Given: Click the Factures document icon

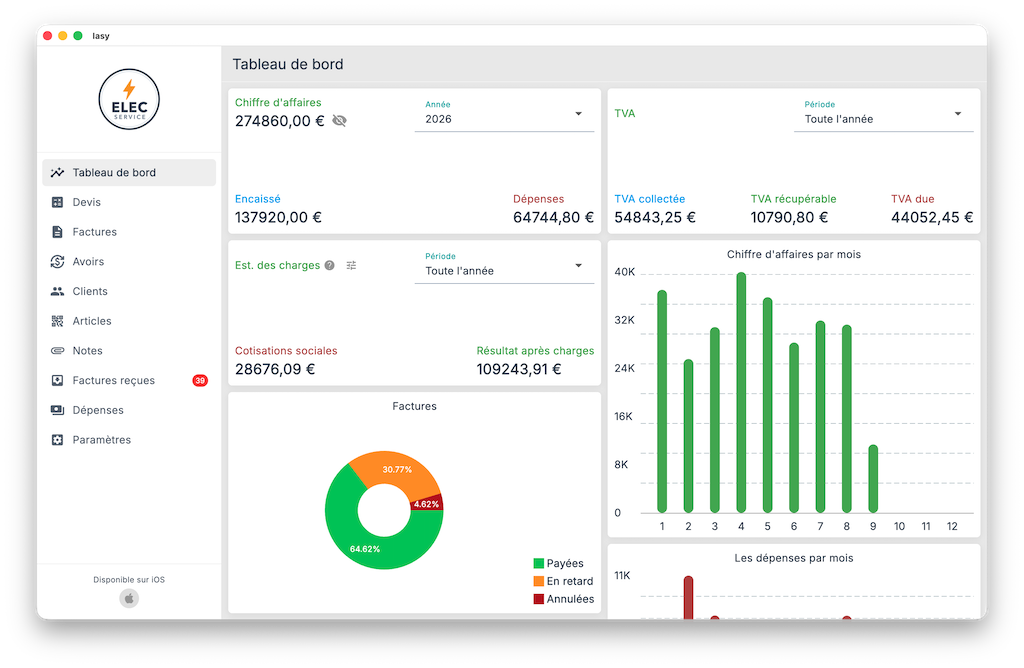Looking at the screenshot, I should point(57,232).
